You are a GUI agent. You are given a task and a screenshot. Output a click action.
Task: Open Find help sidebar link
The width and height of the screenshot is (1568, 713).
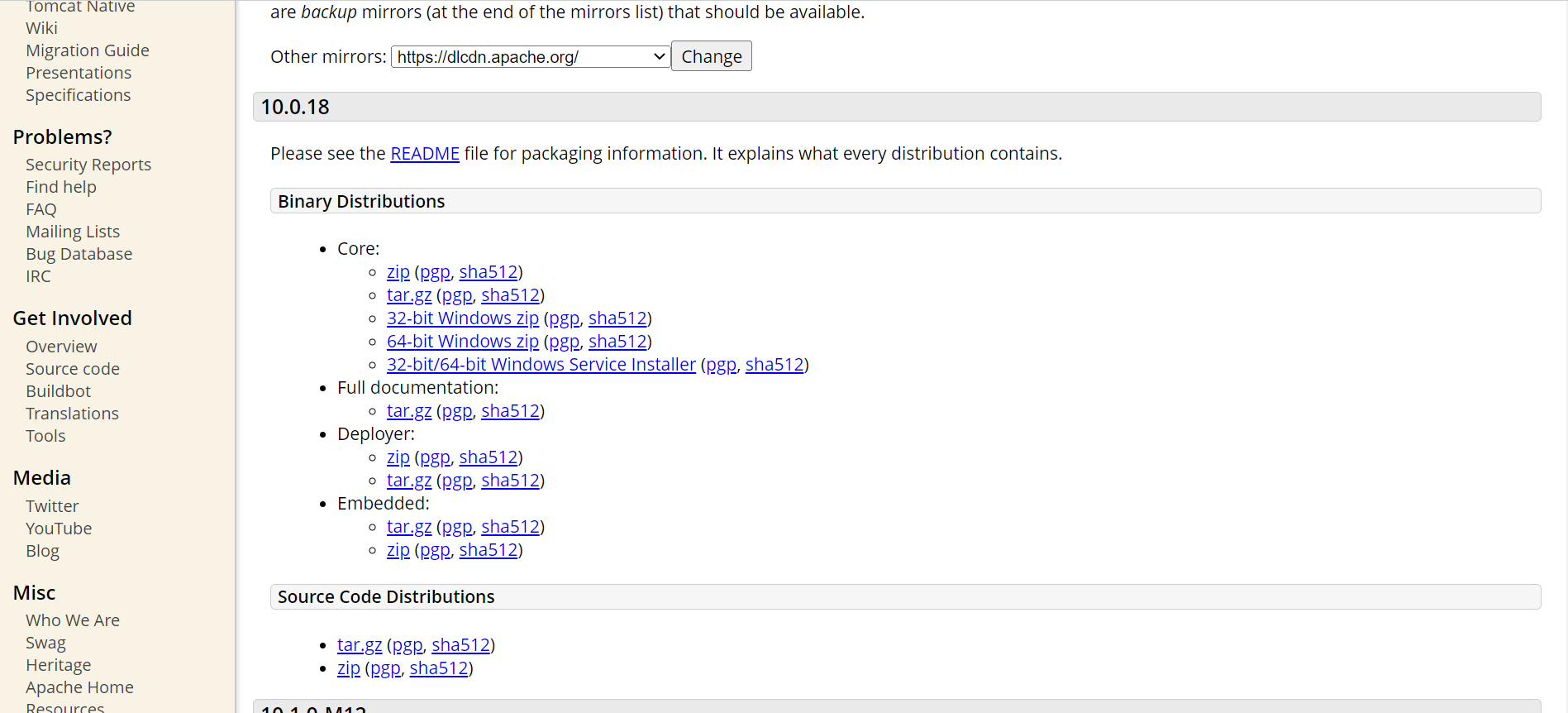(61, 187)
